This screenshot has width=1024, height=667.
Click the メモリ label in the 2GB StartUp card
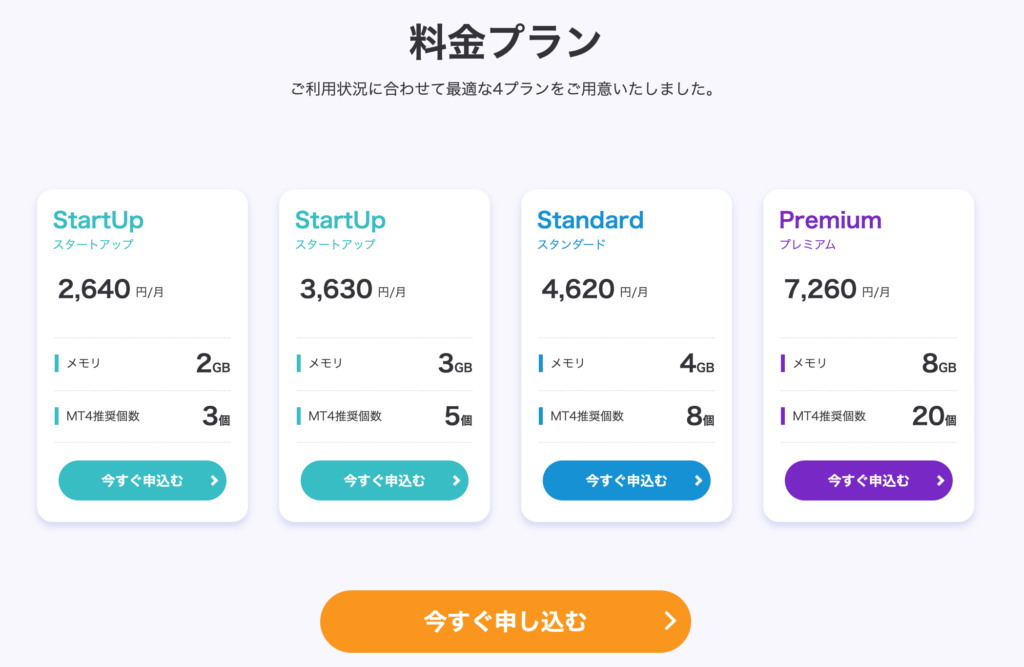click(84, 364)
